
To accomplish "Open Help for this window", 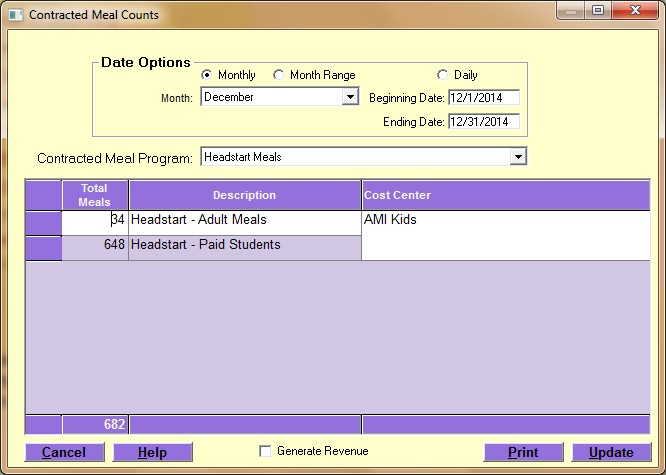I will 152,452.
